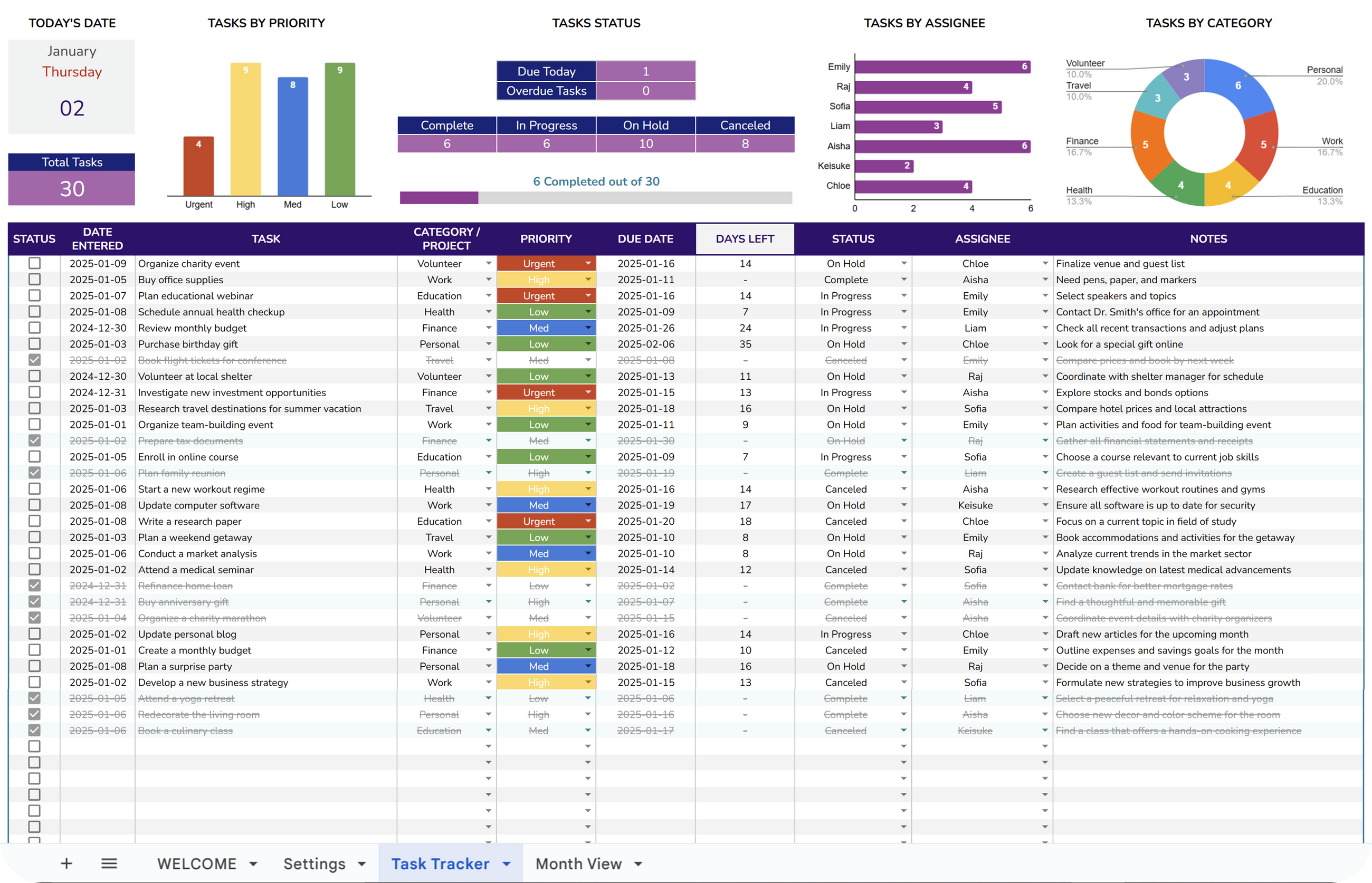
Task: Click the completed tasks progress bar
Action: [x=595, y=198]
